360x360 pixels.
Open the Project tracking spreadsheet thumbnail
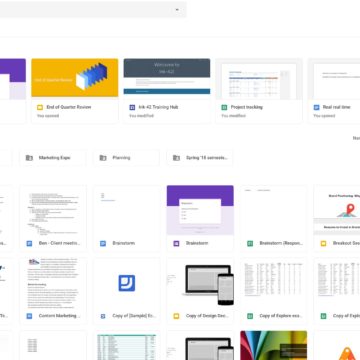(x=259, y=79)
